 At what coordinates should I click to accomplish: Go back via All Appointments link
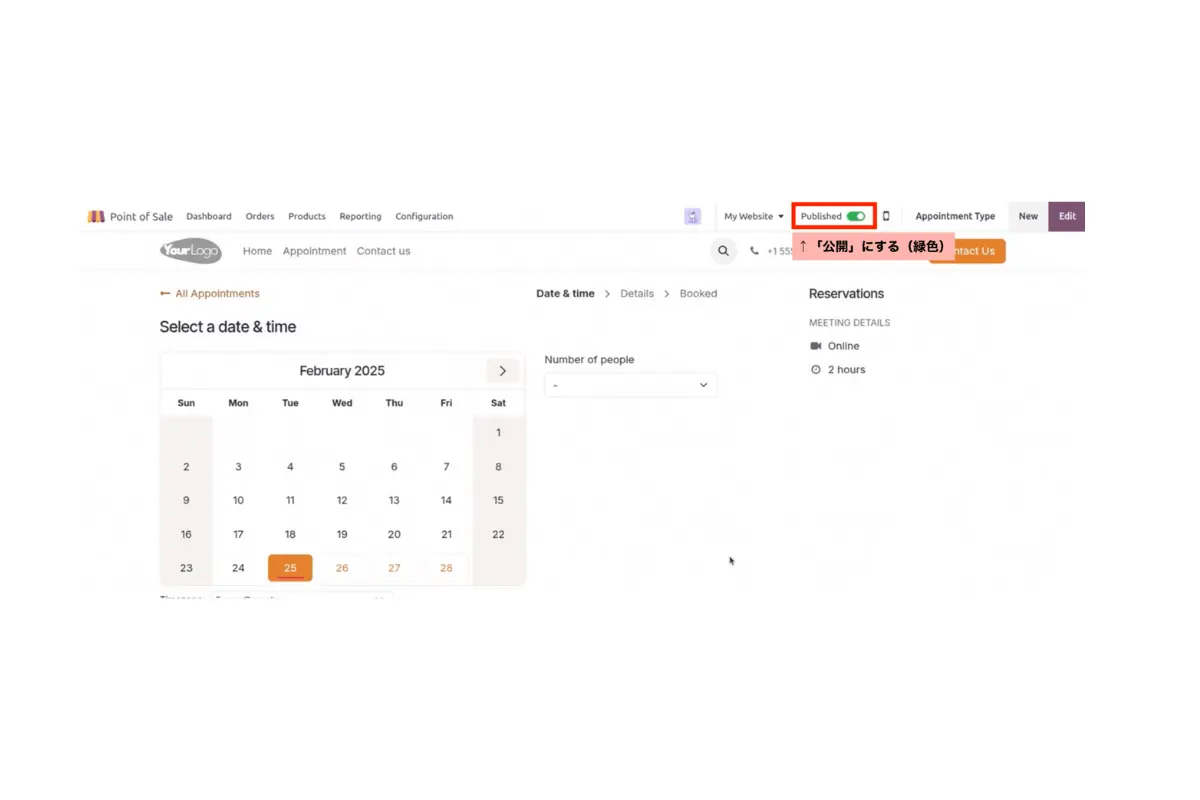(210, 294)
